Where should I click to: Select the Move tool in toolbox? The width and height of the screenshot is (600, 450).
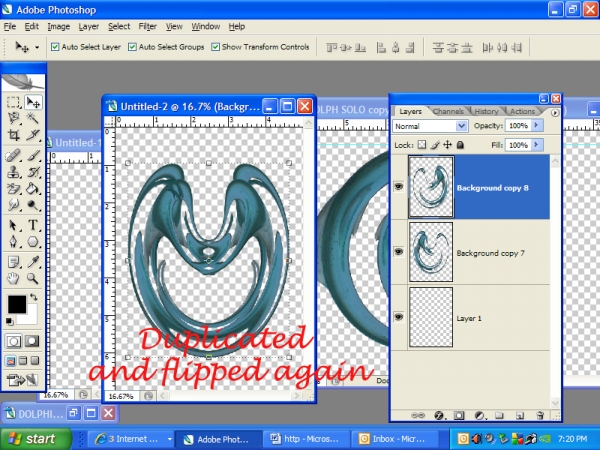[33, 102]
